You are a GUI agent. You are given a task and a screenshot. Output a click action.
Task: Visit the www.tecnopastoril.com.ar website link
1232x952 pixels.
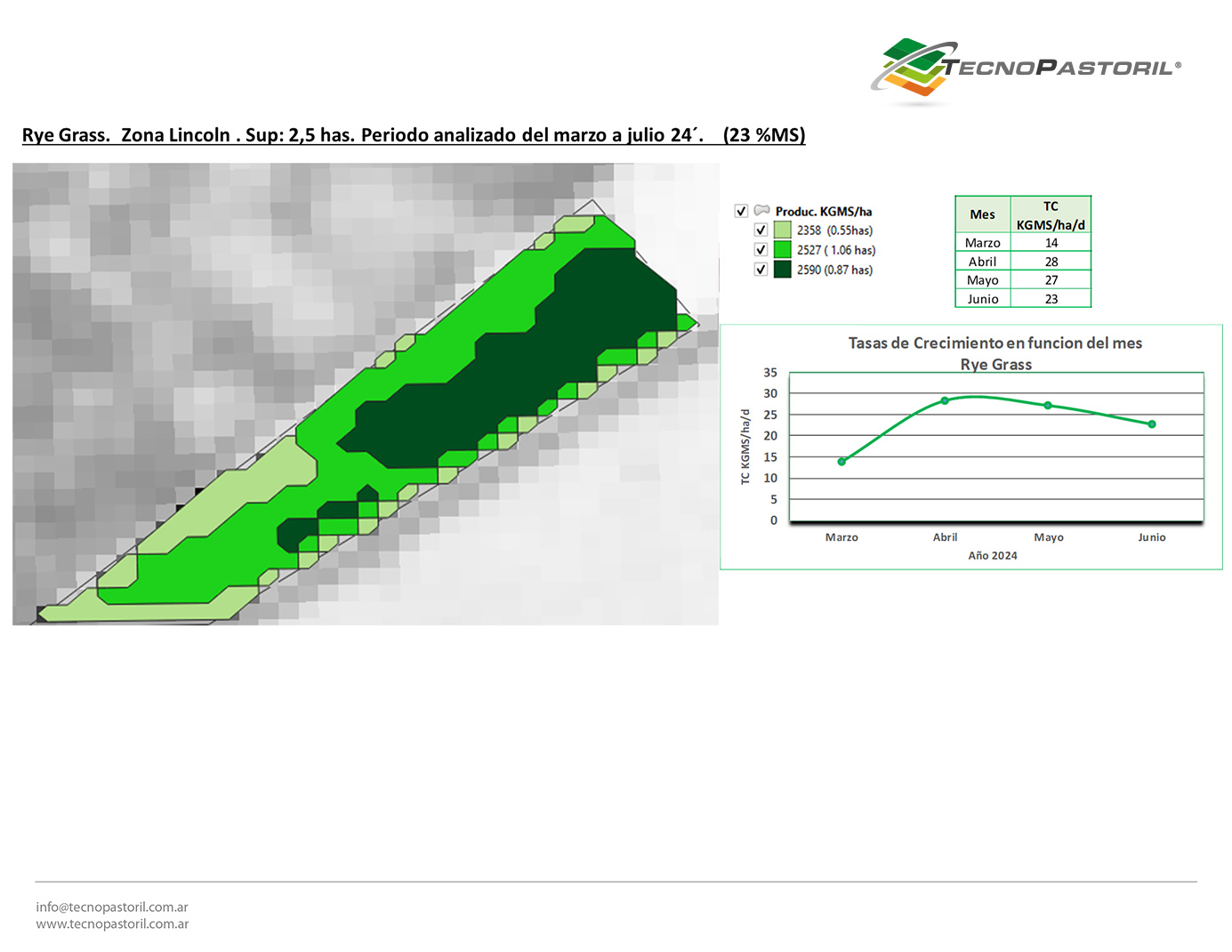click(112, 924)
